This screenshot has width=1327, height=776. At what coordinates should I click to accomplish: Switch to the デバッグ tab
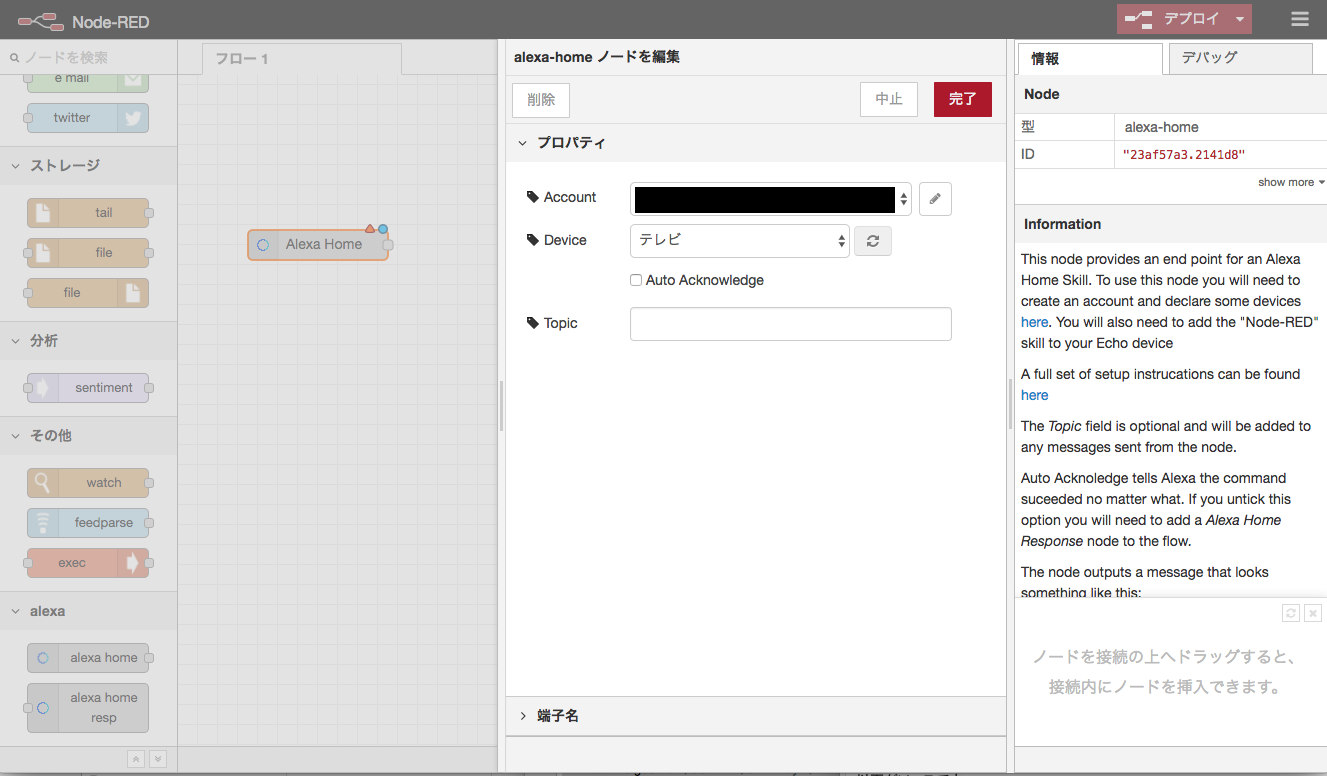1240,58
